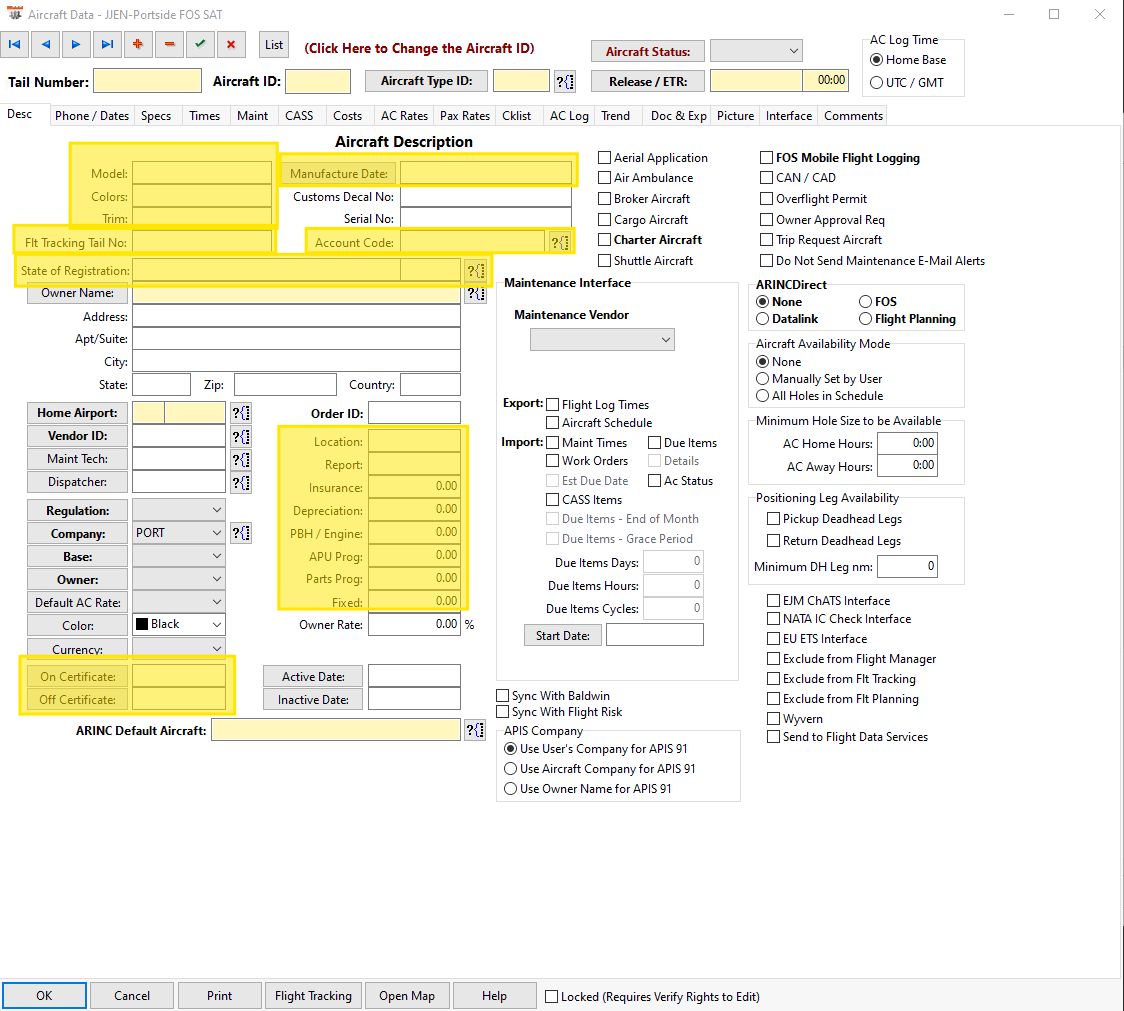This screenshot has width=1124, height=1011.
Task: Click the Open Map button
Action: pos(406,996)
